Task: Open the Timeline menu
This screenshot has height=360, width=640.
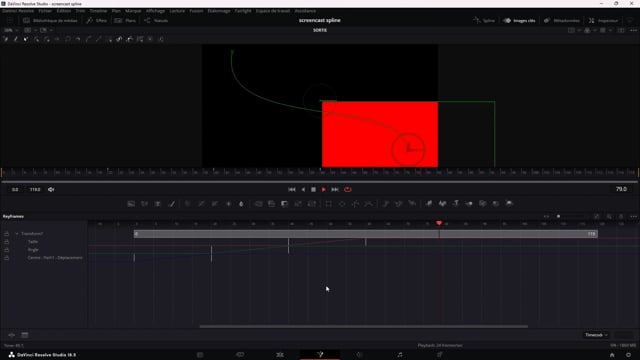Action: tap(98, 11)
